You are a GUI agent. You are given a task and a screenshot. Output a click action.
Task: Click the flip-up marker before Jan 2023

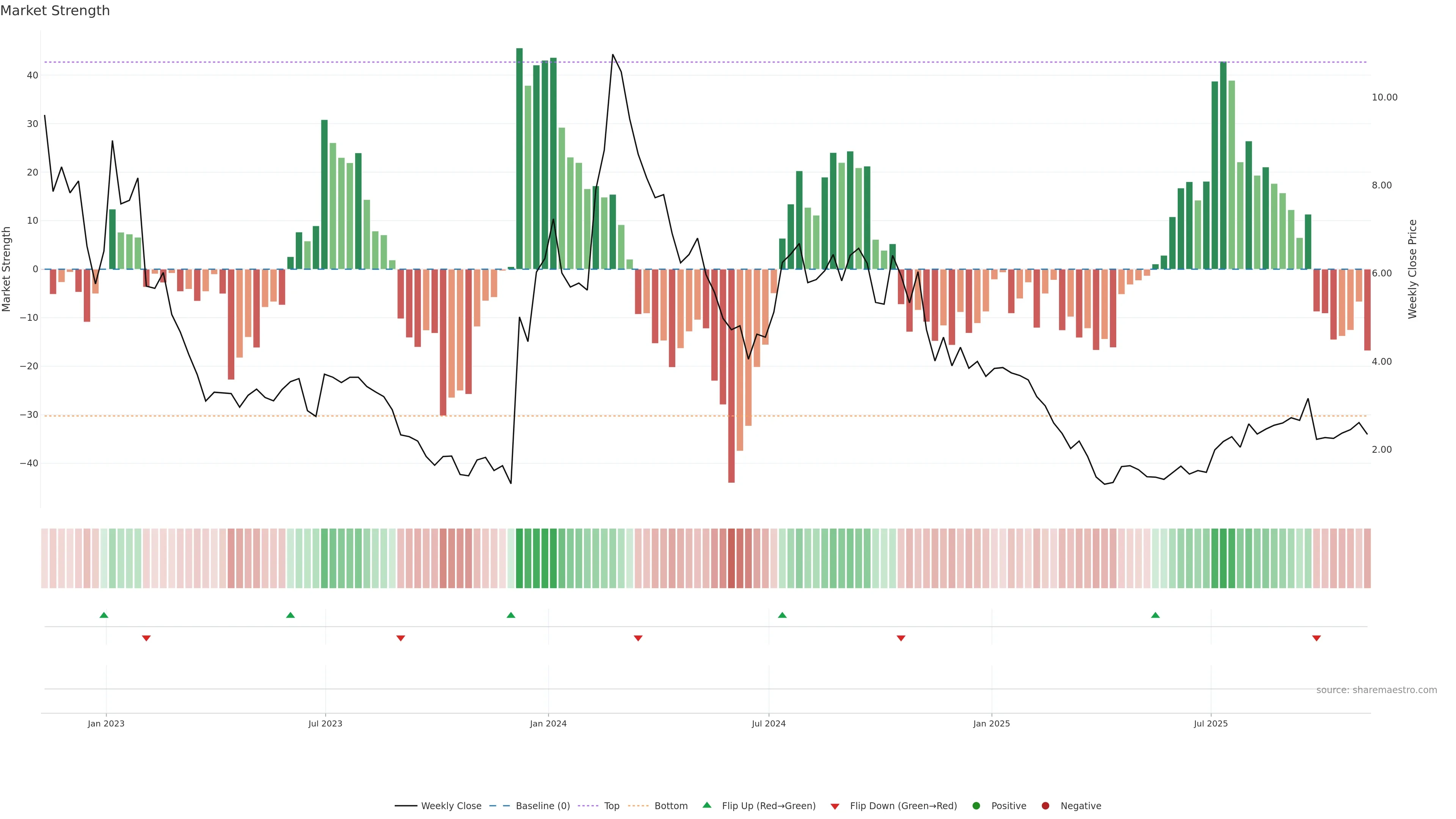pos(104,615)
